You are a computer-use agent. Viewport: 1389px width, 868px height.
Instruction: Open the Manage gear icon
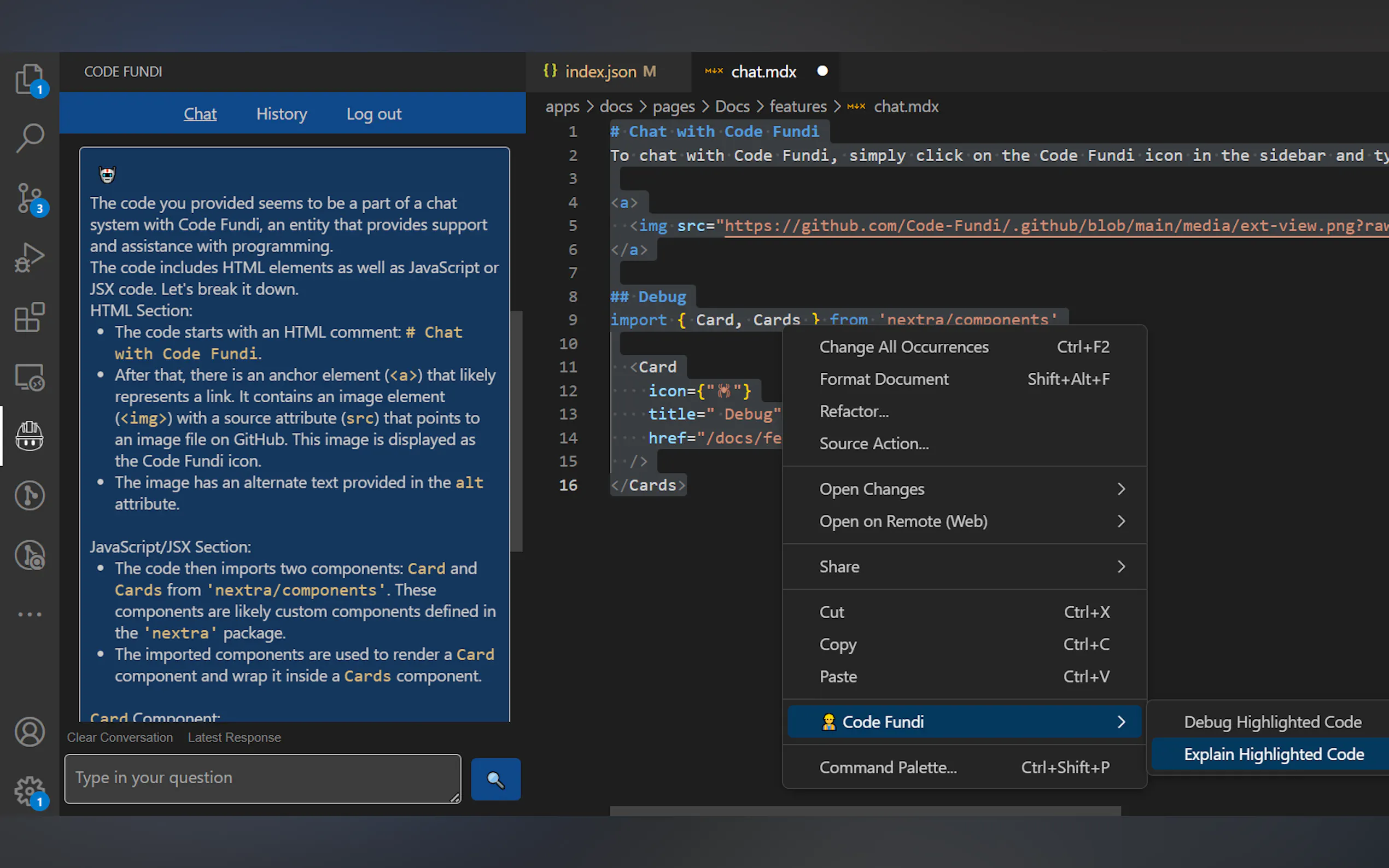pyautogui.click(x=30, y=791)
